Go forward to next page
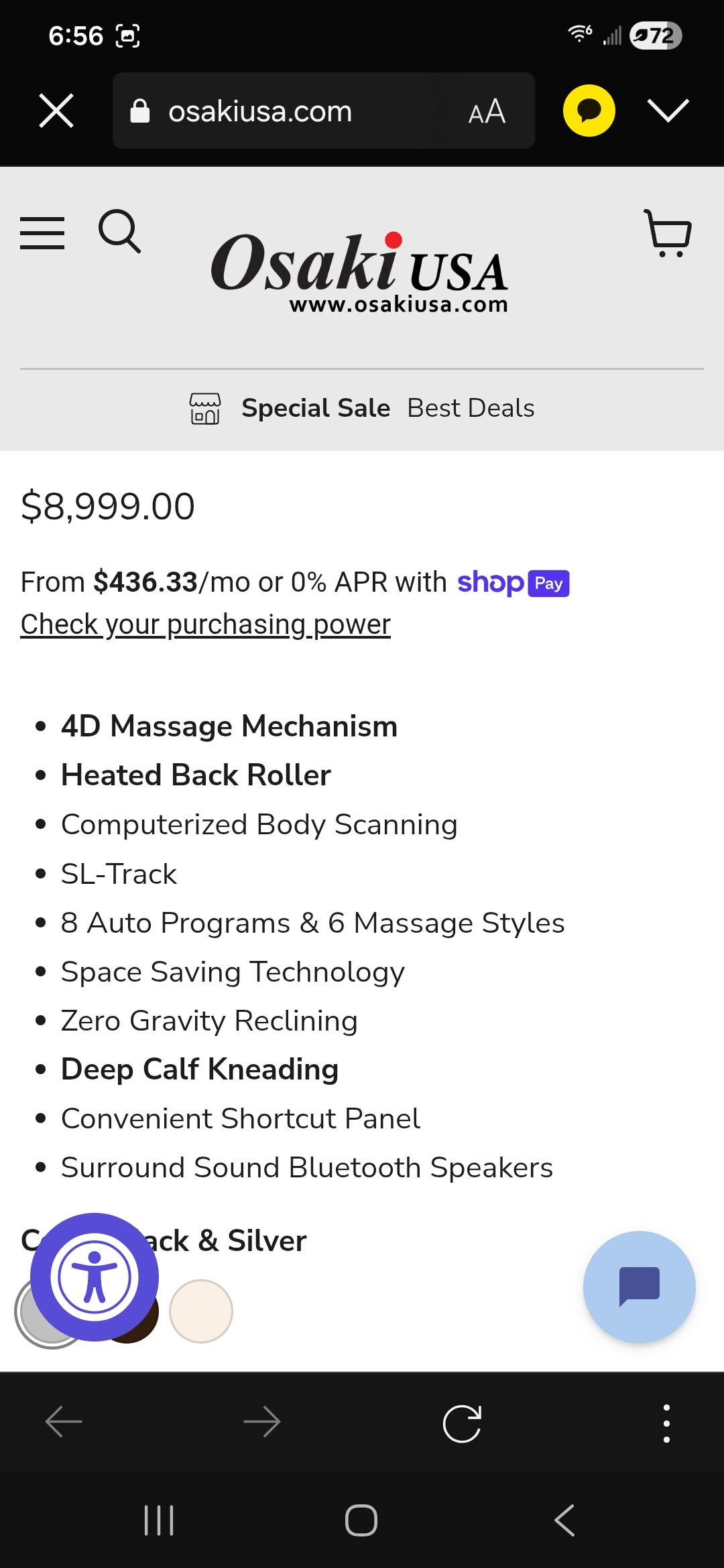 [x=262, y=1423]
